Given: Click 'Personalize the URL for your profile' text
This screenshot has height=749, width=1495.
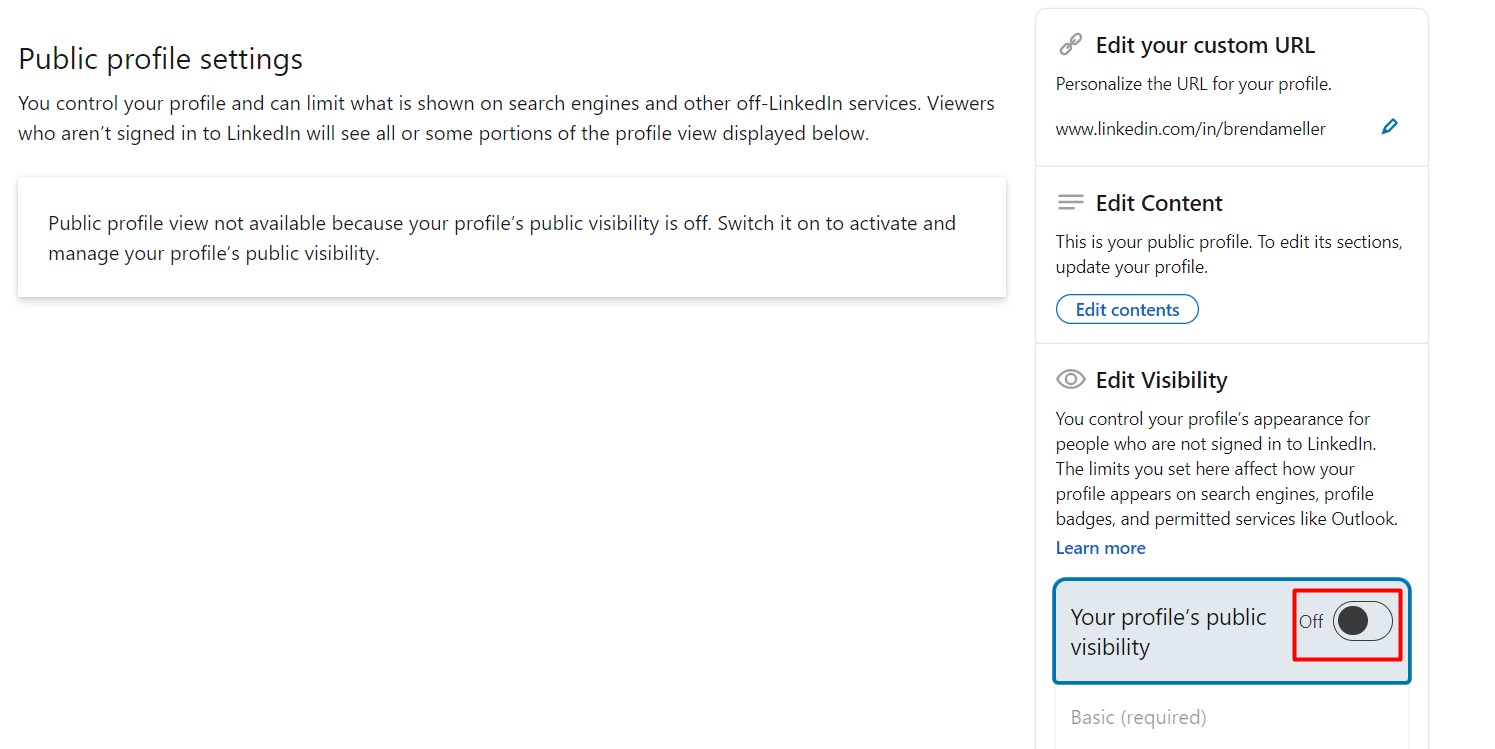Looking at the screenshot, I should (x=1193, y=84).
